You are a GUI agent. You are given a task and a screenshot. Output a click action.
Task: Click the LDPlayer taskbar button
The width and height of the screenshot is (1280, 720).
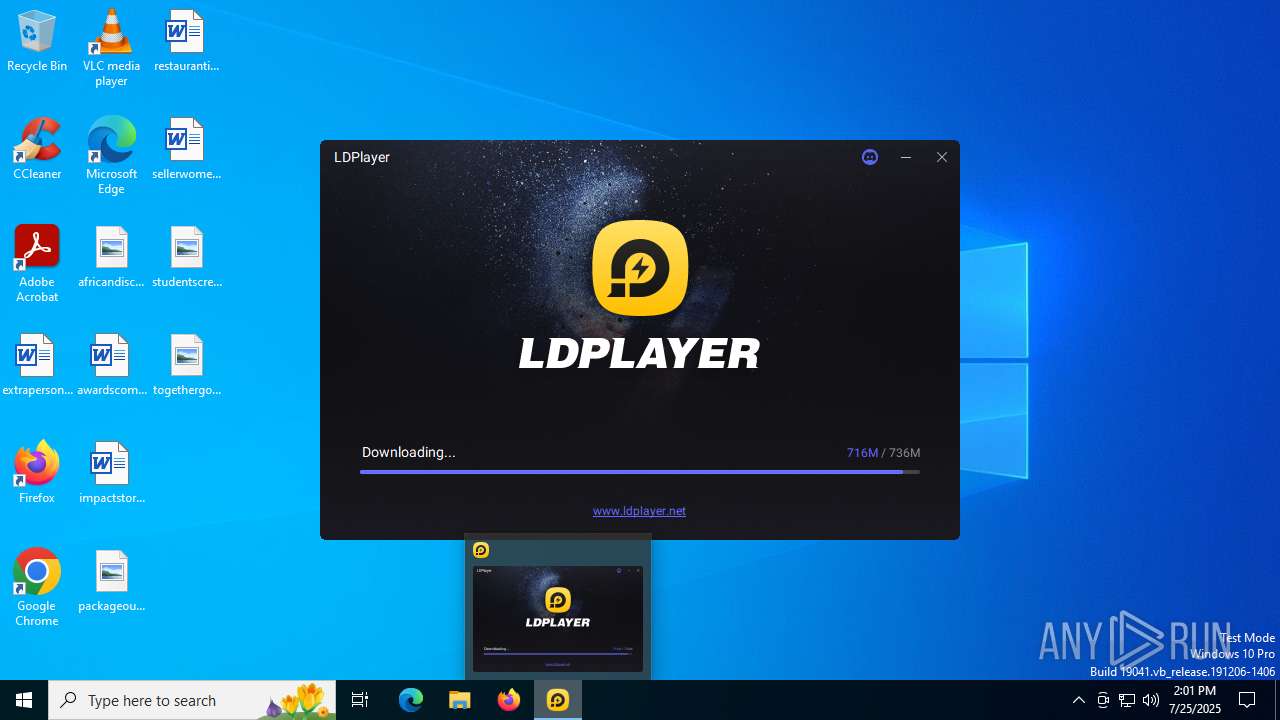pyautogui.click(x=558, y=700)
